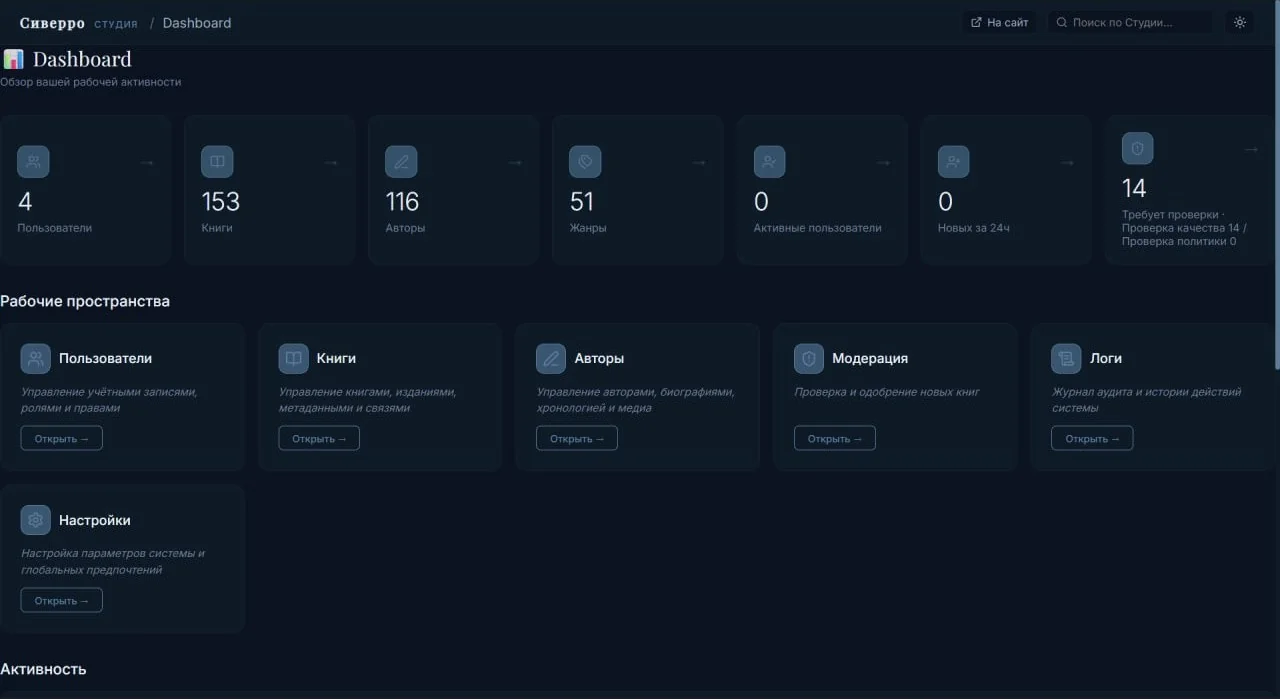Click the Авторы workspace pen icon
Image resolution: width=1280 pixels, height=699 pixels.
coord(551,358)
